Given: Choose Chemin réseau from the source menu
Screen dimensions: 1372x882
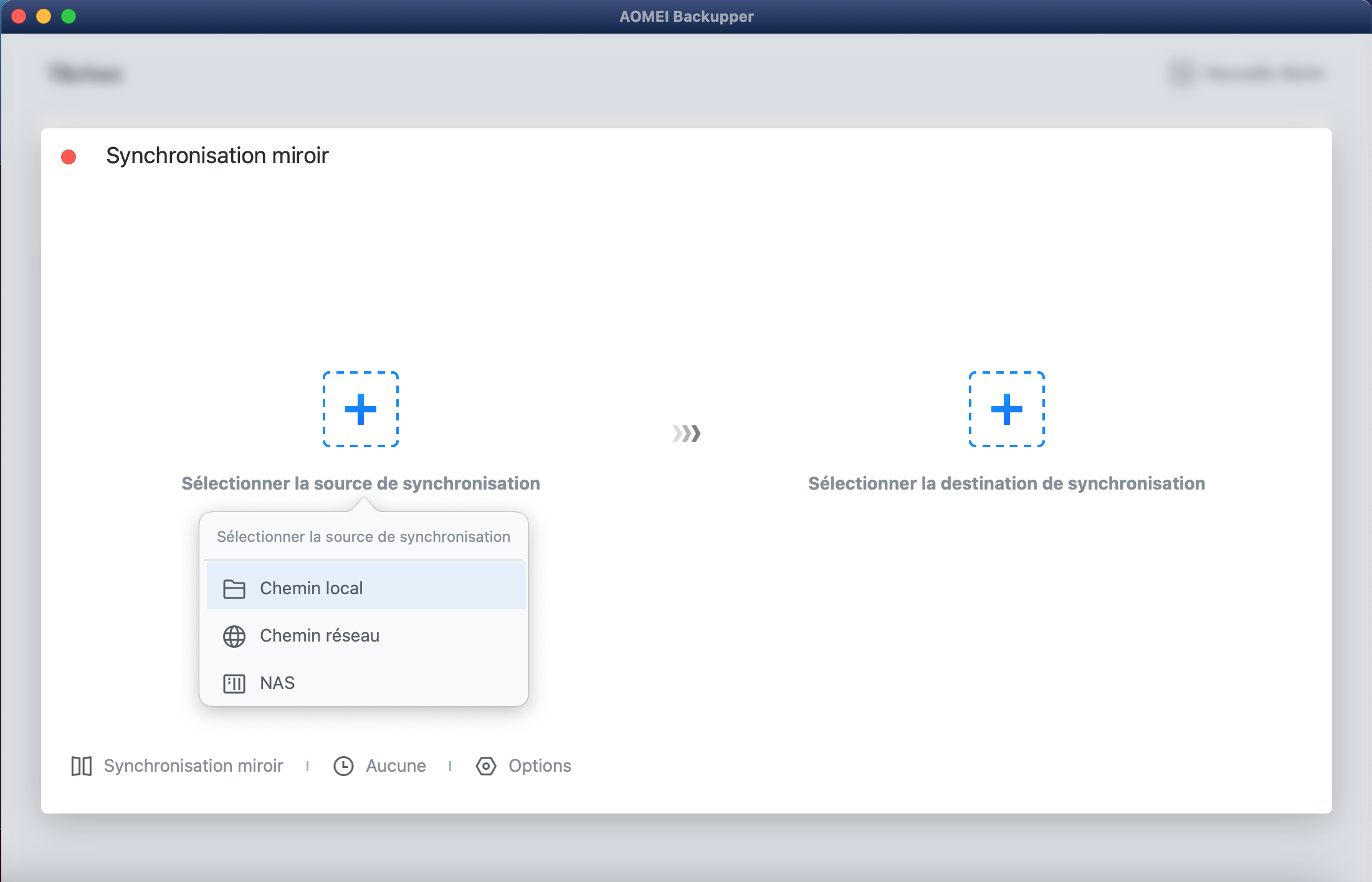Looking at the screenshot, I should coord(320,635).
